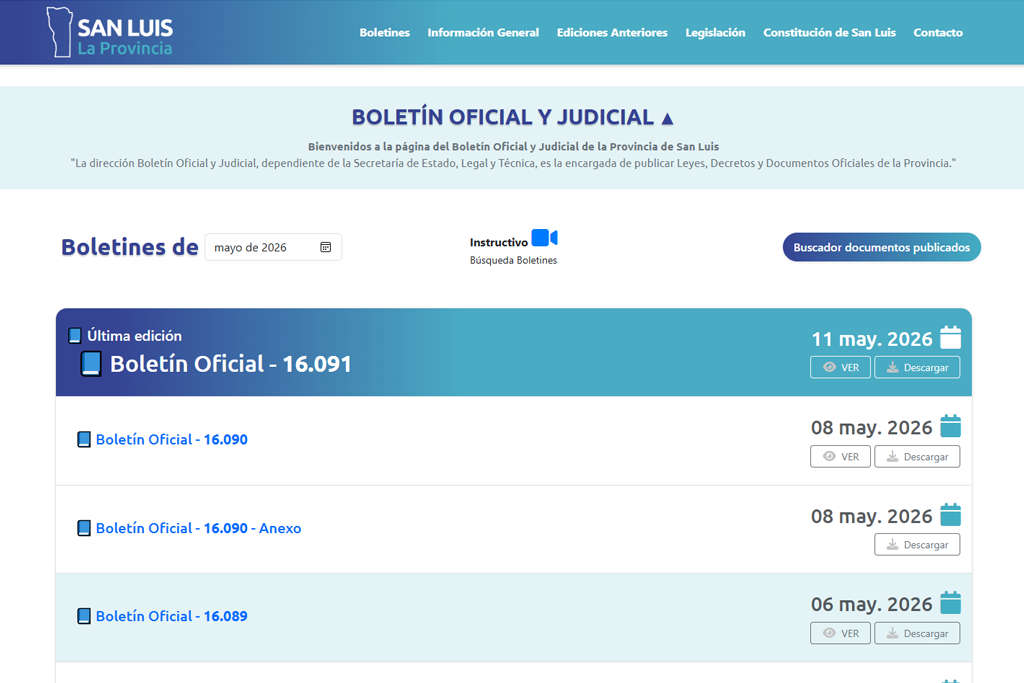Screen dimensions: 1024x683
Task: Open the Ediciones Anteriores menu
Action: point(612,32)
